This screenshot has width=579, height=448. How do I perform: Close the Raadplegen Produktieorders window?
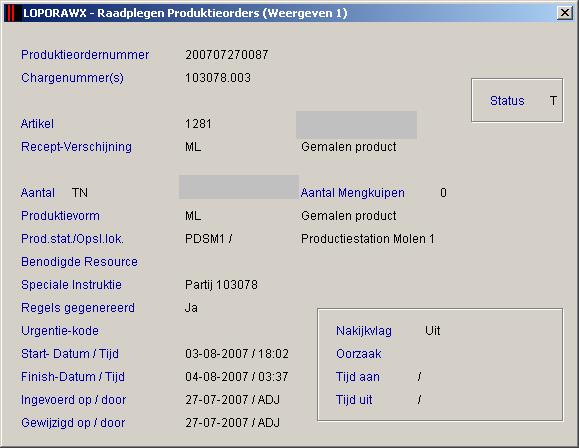tap(565, 13)
